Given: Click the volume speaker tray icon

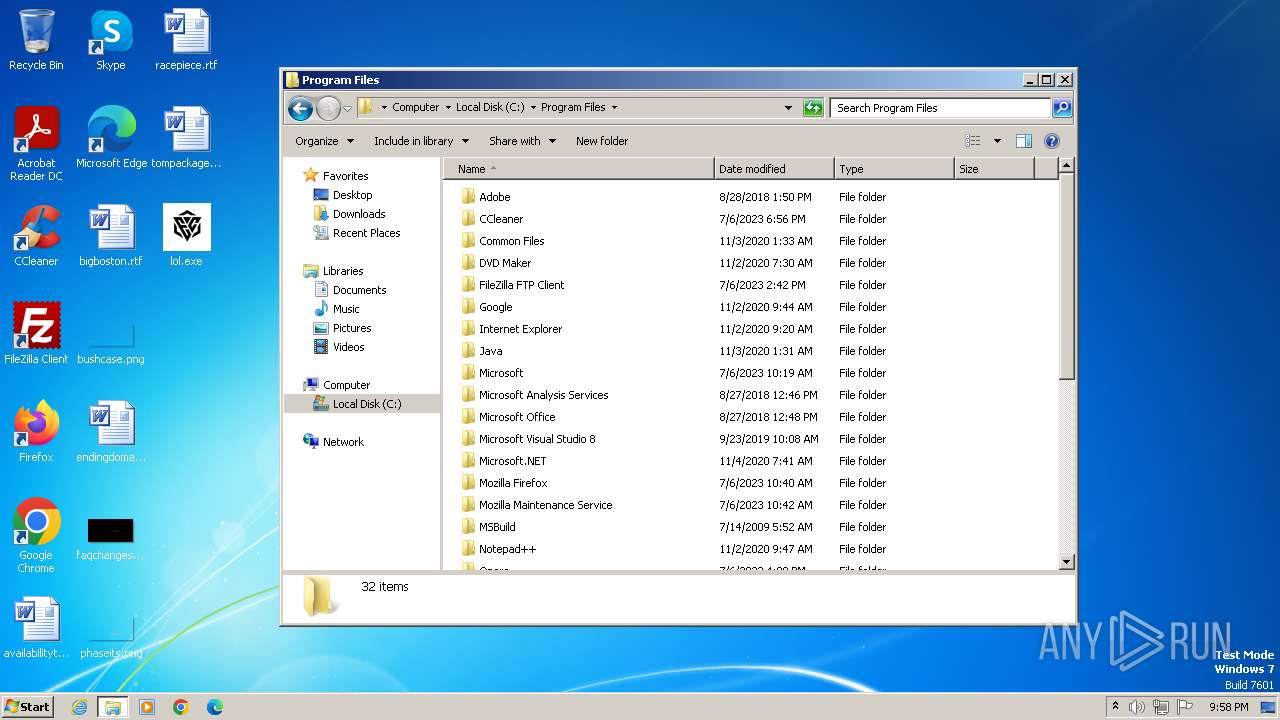Looking at the screenshot, I should pos(1137,707).
